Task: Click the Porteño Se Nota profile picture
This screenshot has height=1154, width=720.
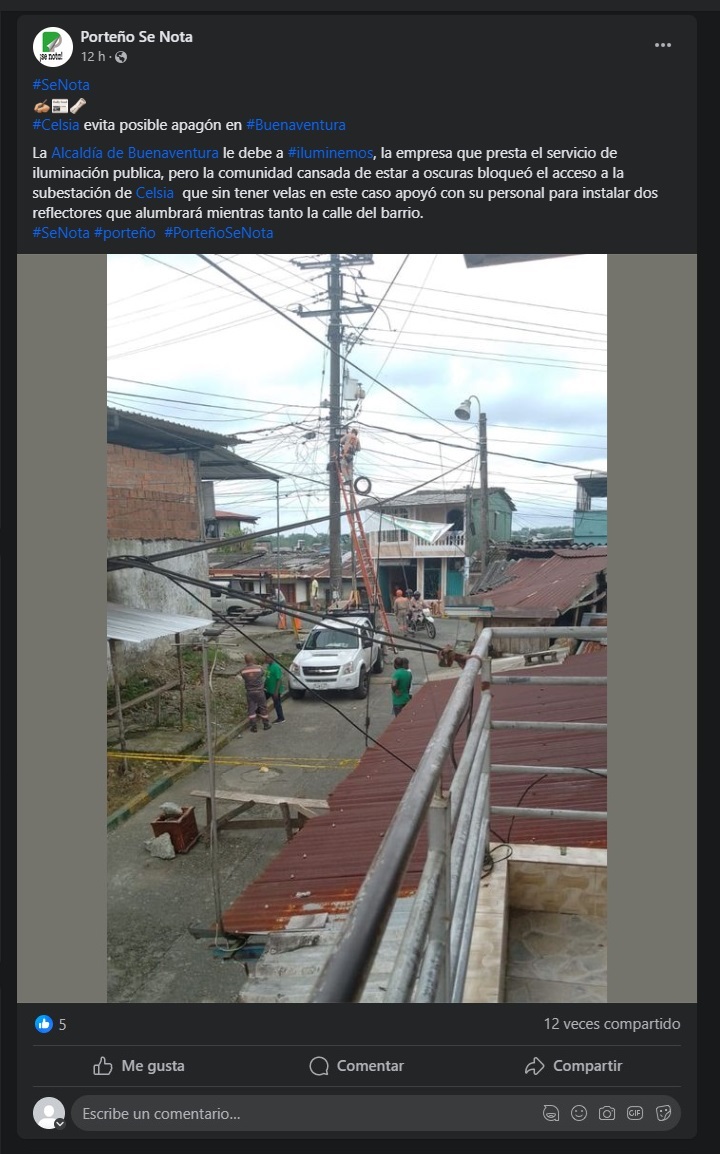Action: (x=52, y=46)
